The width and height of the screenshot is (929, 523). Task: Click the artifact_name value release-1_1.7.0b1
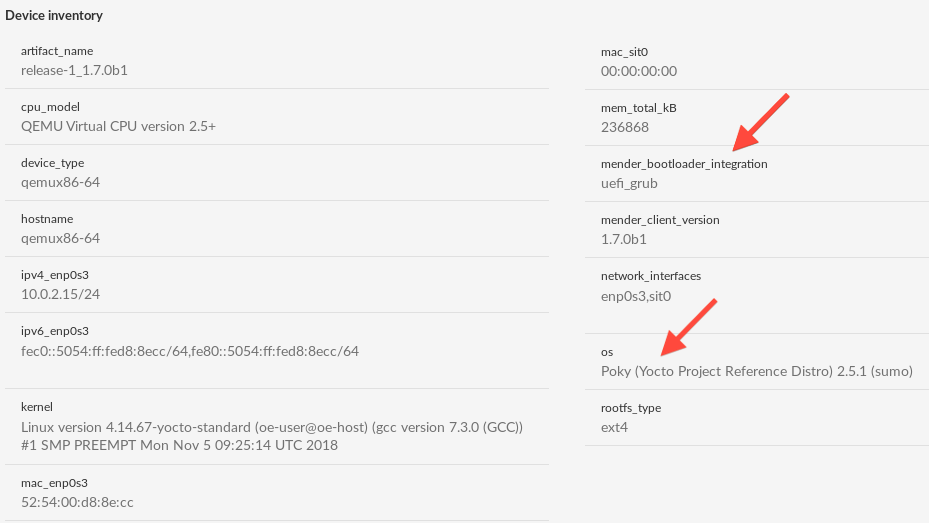[74, 70]
